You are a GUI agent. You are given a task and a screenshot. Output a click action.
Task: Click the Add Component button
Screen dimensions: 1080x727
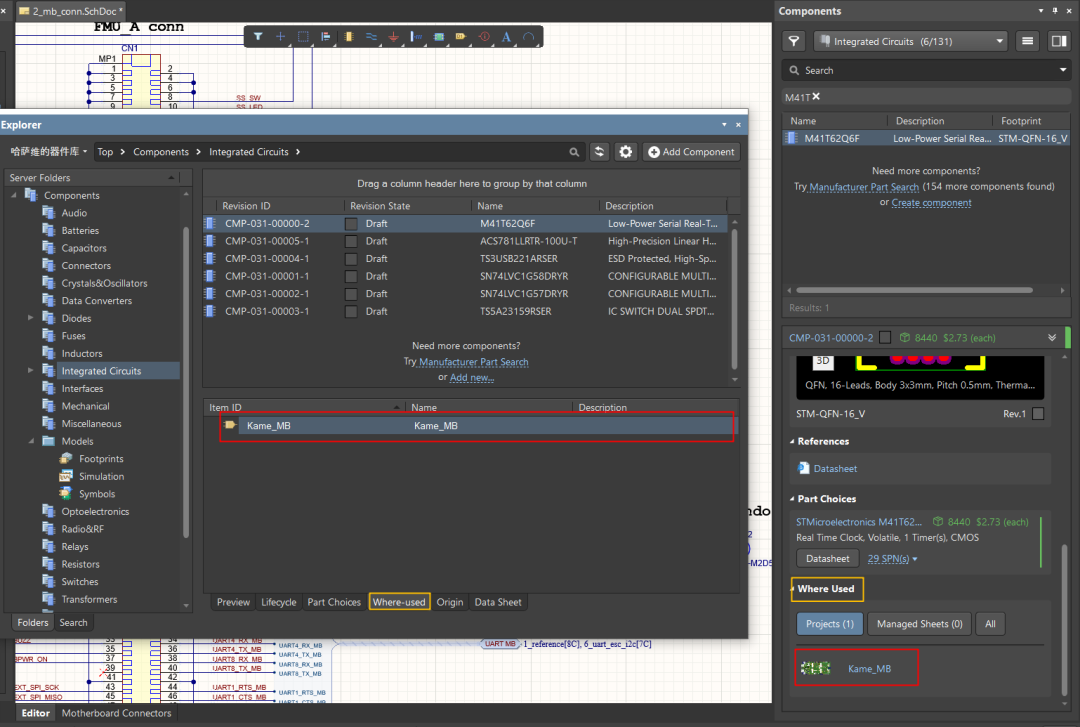point(692,152)
